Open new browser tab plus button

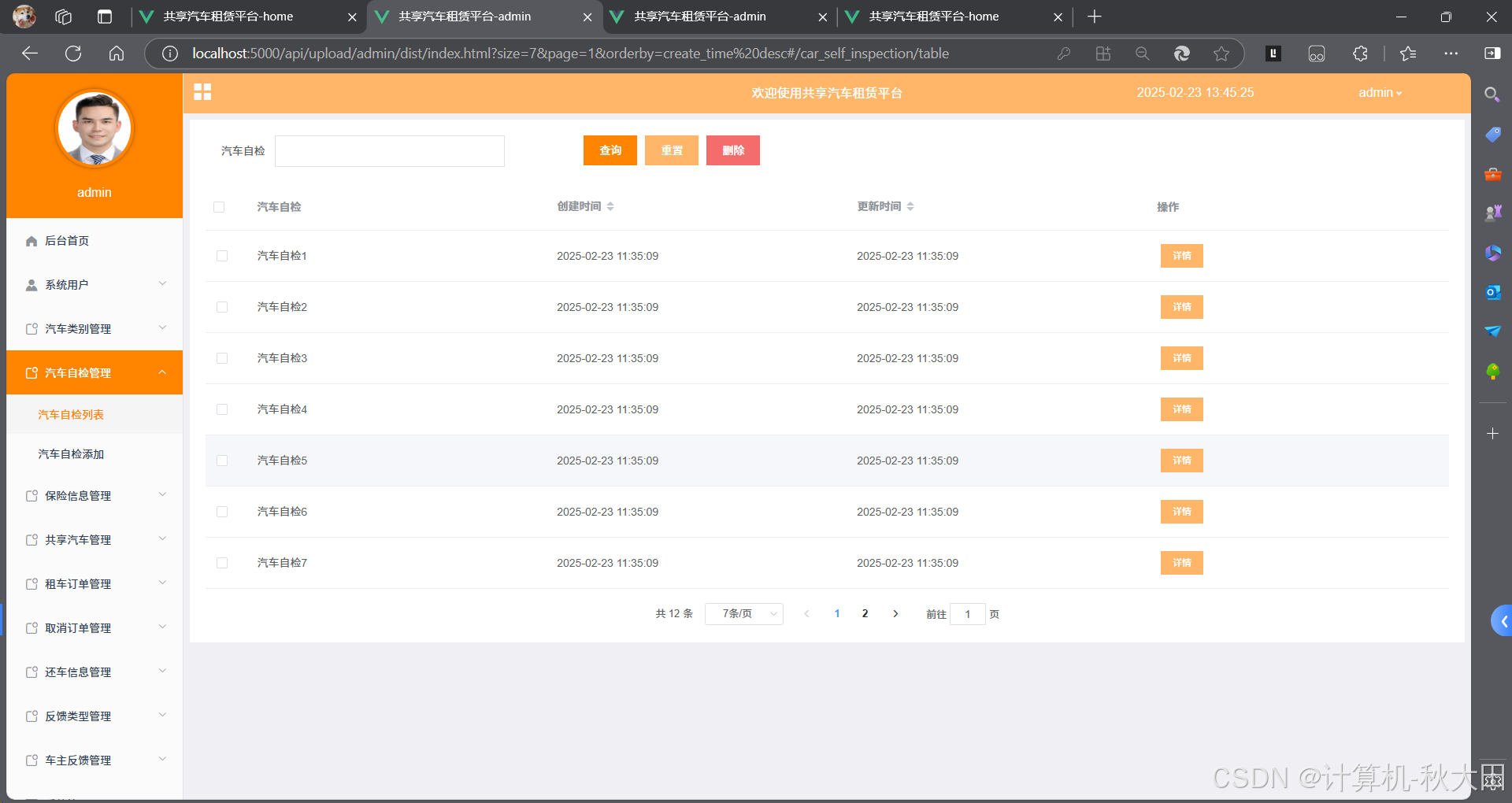coord(1095,17)
